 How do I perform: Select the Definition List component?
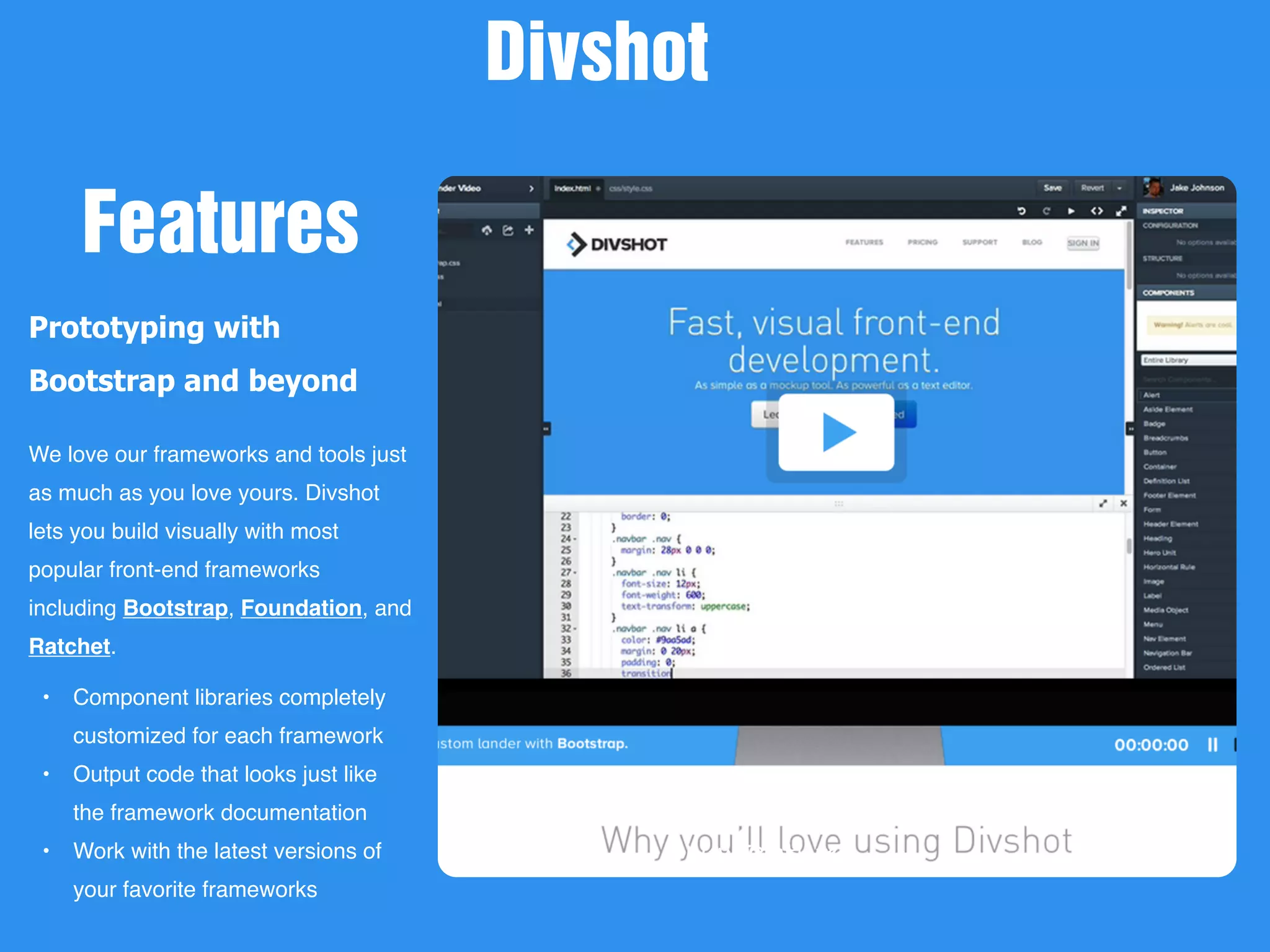1187,480
